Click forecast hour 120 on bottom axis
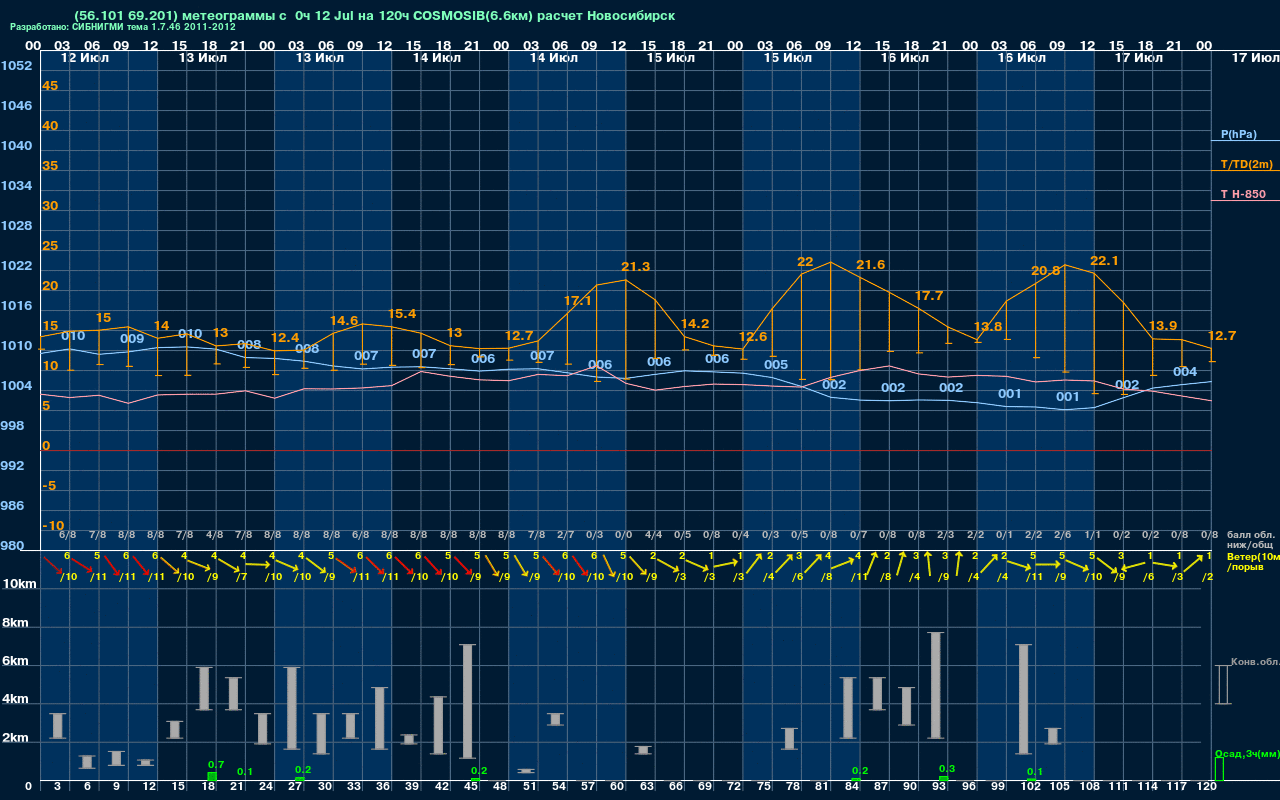This screenshot has height=800, width=1280. 1207,788
